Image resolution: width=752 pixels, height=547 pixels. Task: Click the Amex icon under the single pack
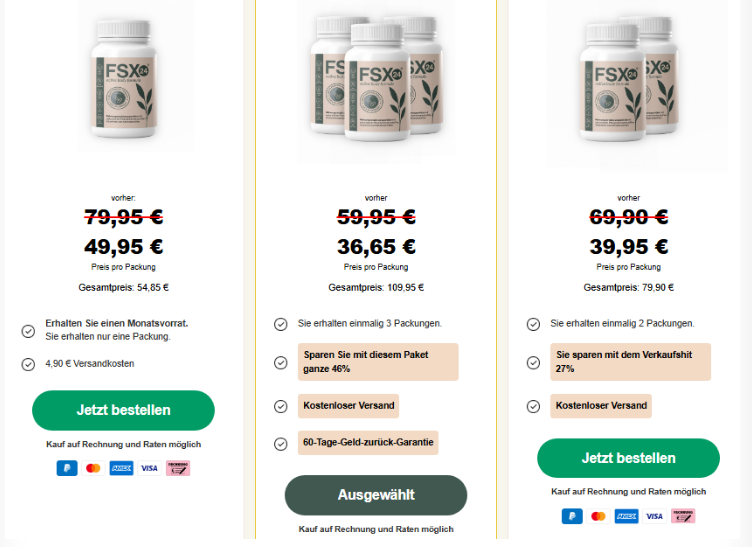[121, 468]
